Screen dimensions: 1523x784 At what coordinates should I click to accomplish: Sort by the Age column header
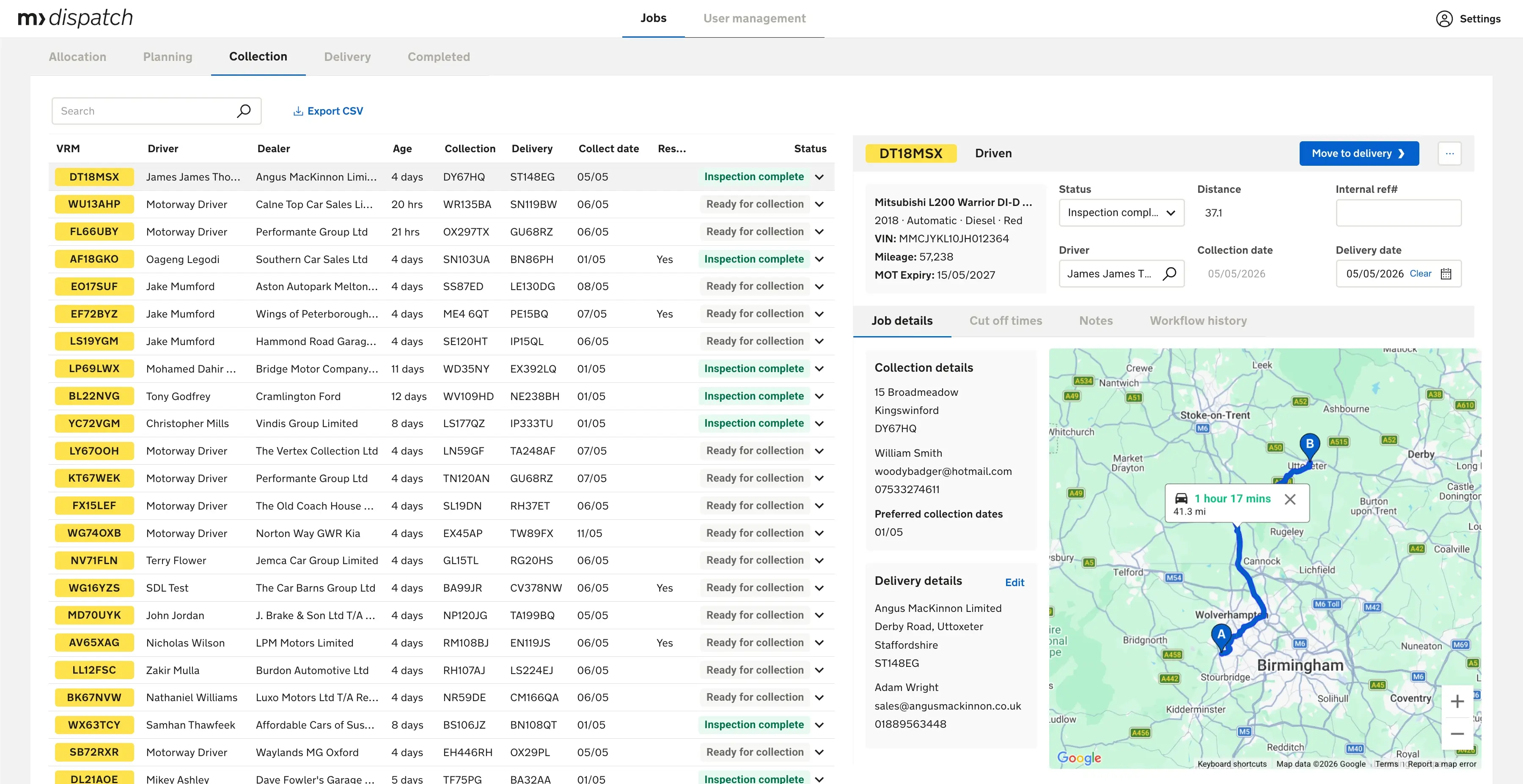click(x=402, y=149)
